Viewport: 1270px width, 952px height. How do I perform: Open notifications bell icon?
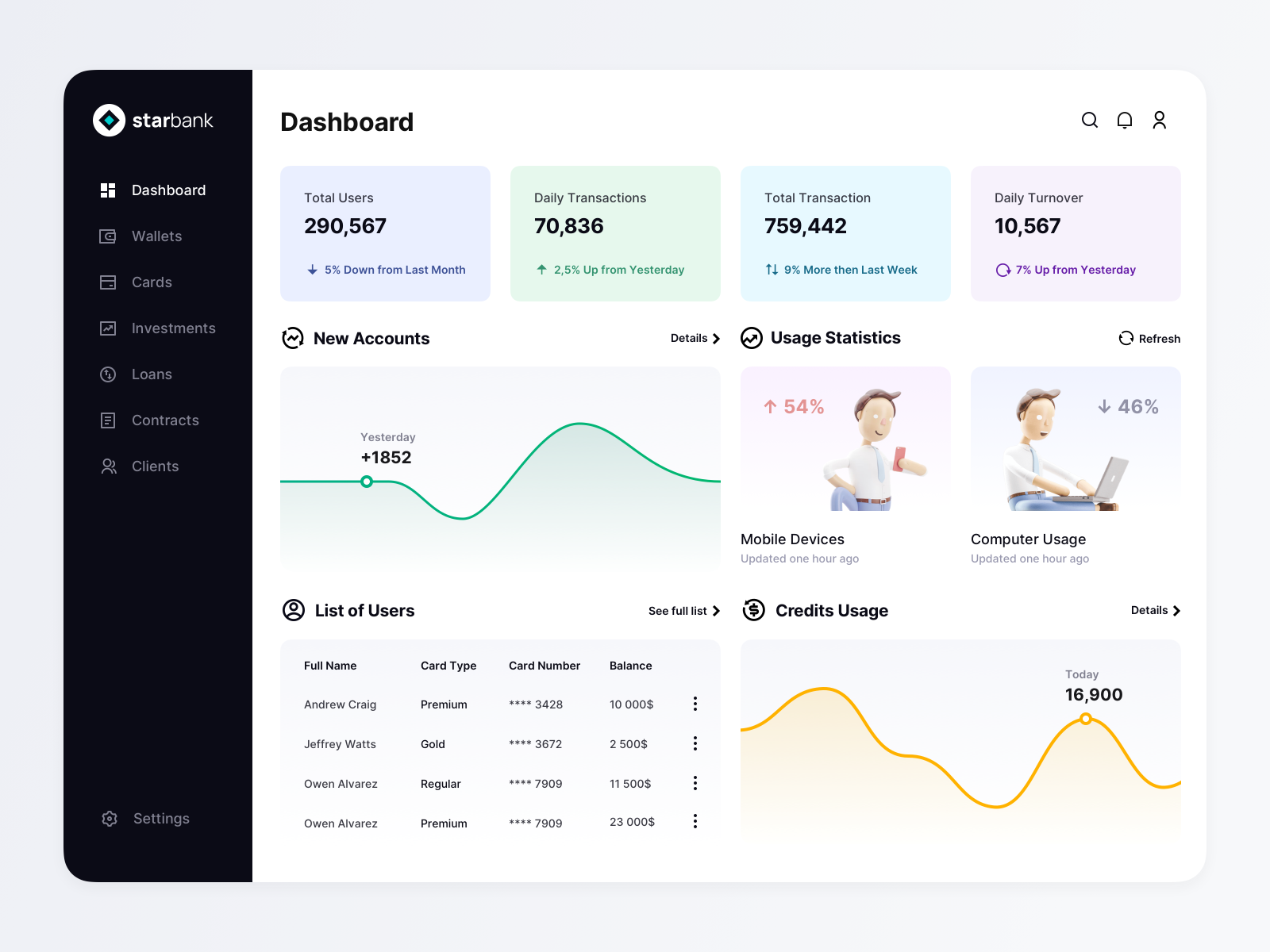[x=1125, y=120]
